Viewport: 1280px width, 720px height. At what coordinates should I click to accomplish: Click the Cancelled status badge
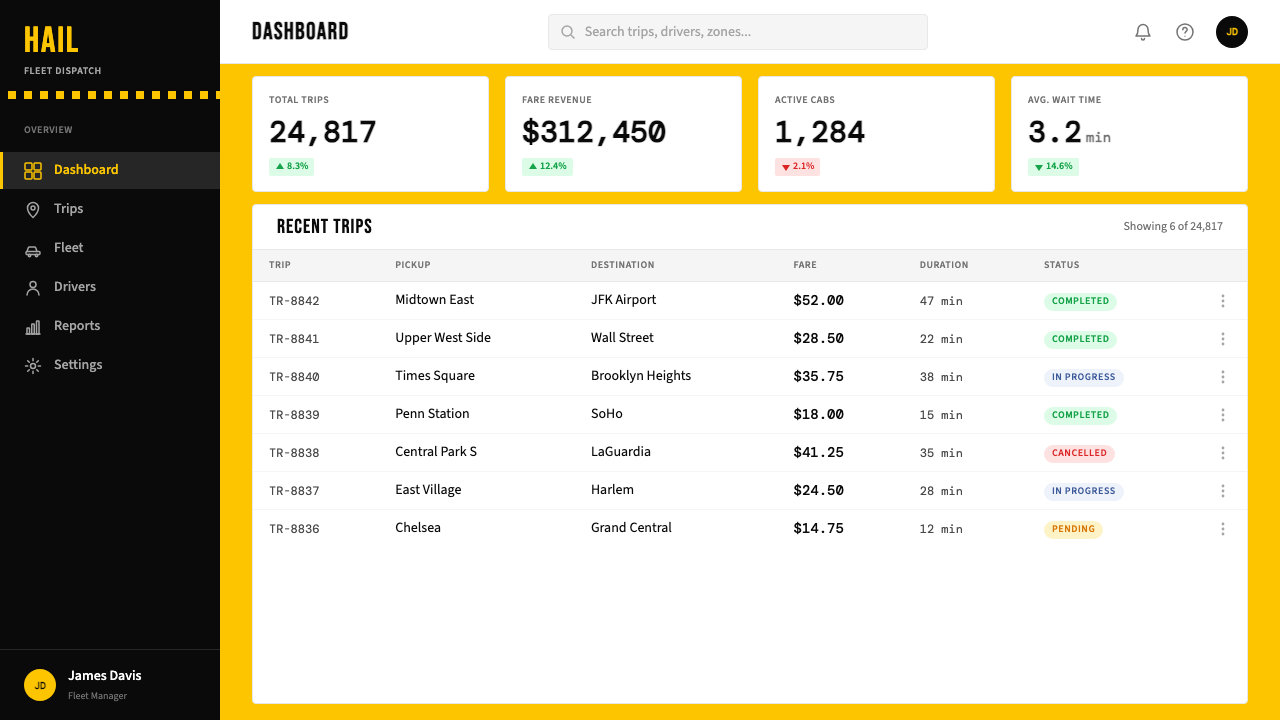[1079, 453]
